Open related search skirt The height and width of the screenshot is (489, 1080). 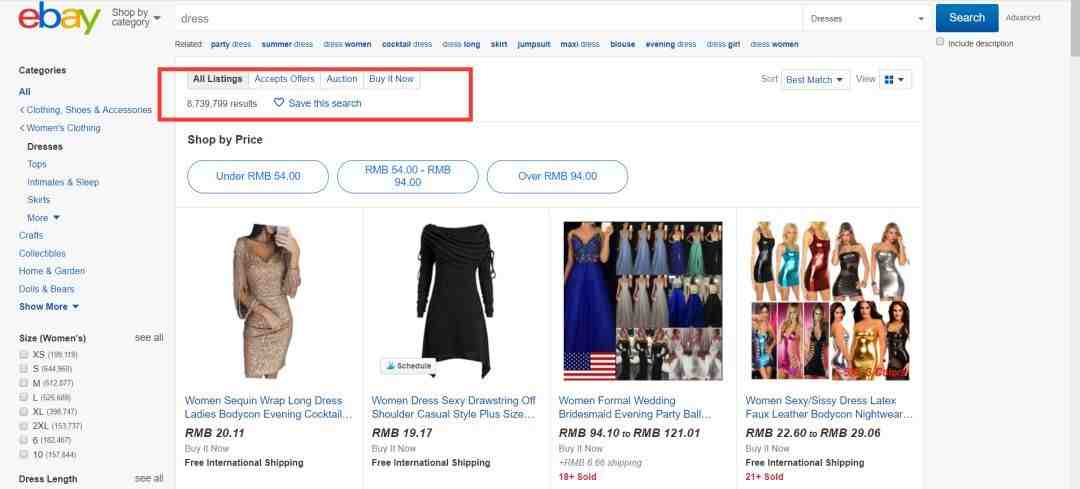coord(499,44)
